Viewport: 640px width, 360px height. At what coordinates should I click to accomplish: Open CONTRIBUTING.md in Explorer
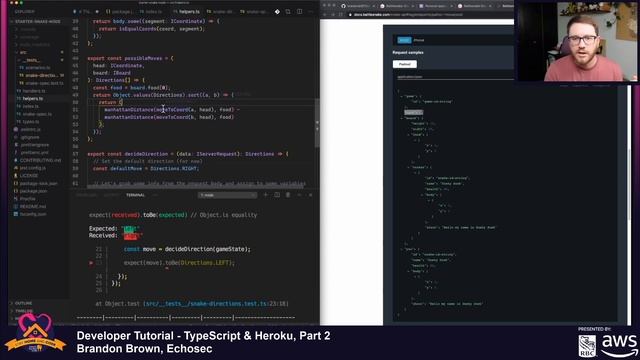point(39,160)
